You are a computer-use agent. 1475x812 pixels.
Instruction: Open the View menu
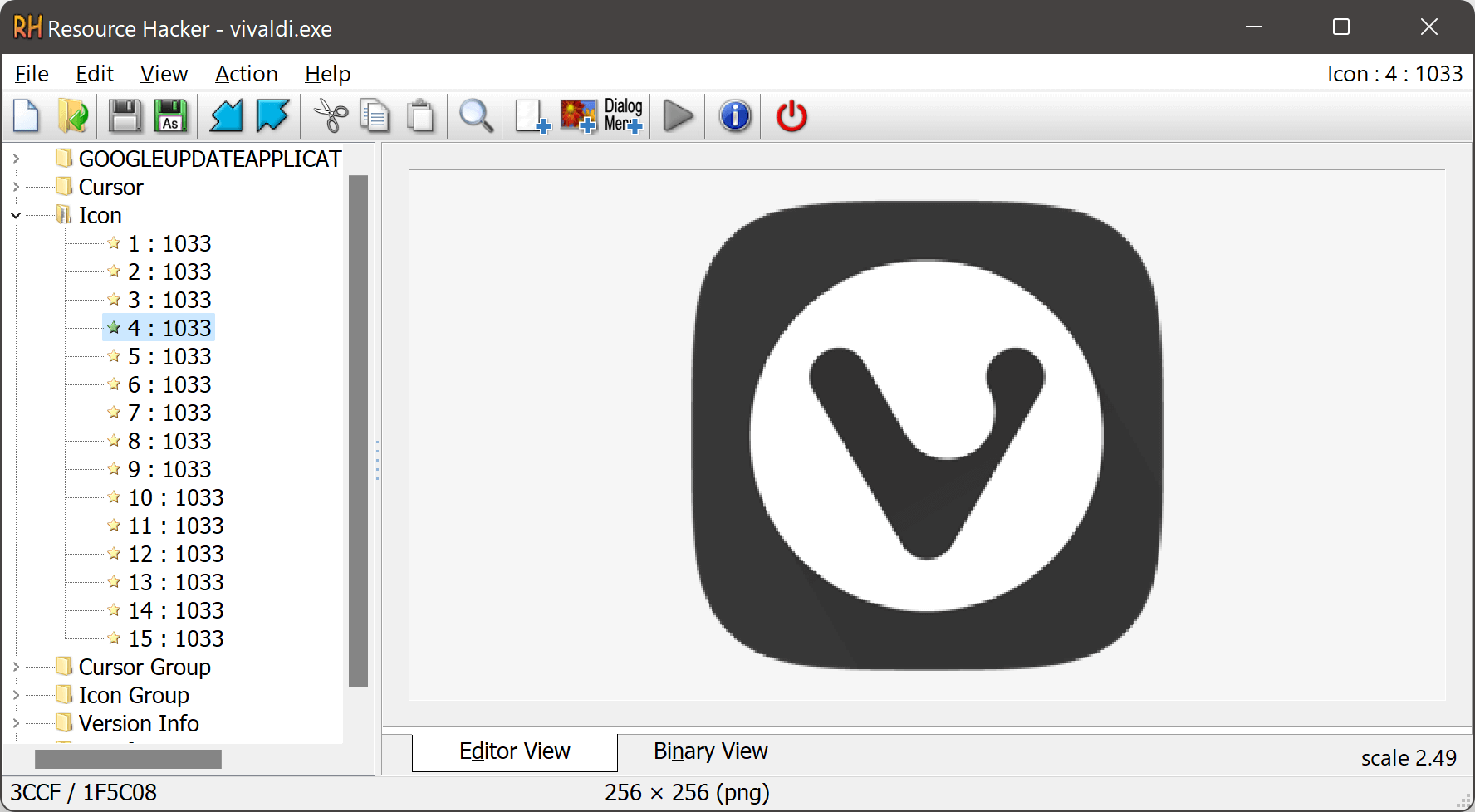pos(164,74)
